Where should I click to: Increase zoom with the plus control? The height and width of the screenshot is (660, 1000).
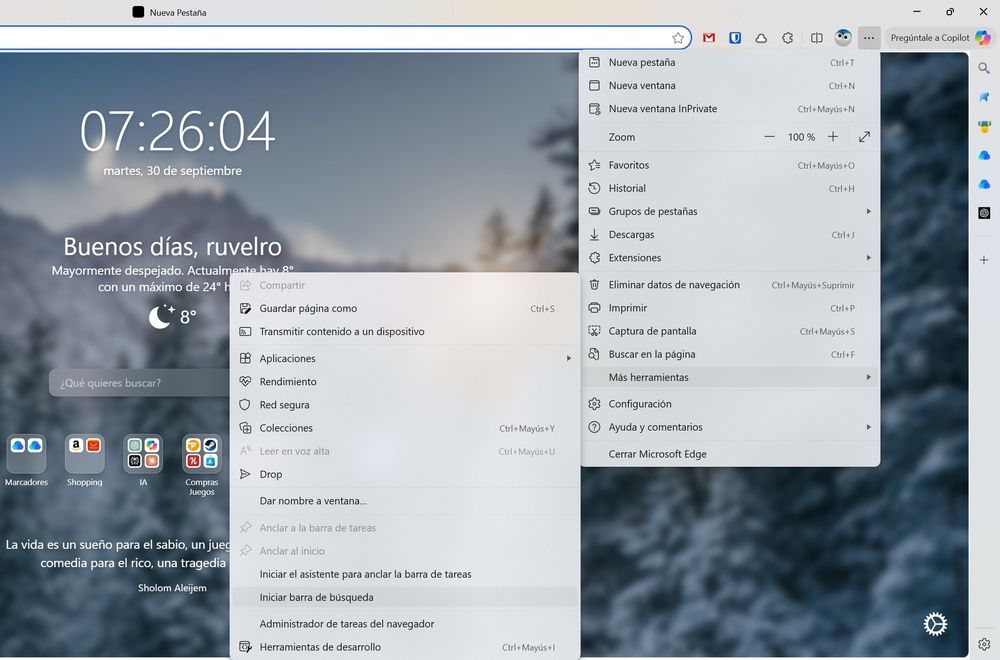833,136
